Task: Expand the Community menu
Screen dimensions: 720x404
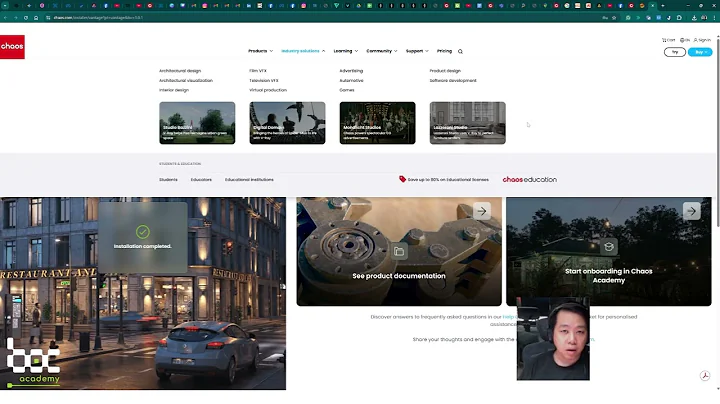Action: (x=382, y=51)
